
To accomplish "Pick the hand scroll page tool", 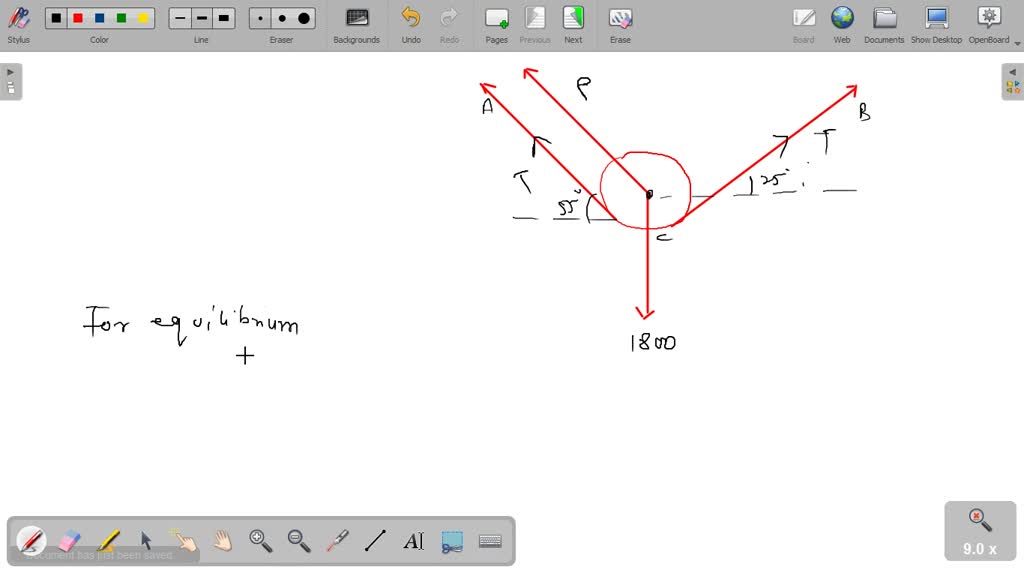I will click(222, 541).
